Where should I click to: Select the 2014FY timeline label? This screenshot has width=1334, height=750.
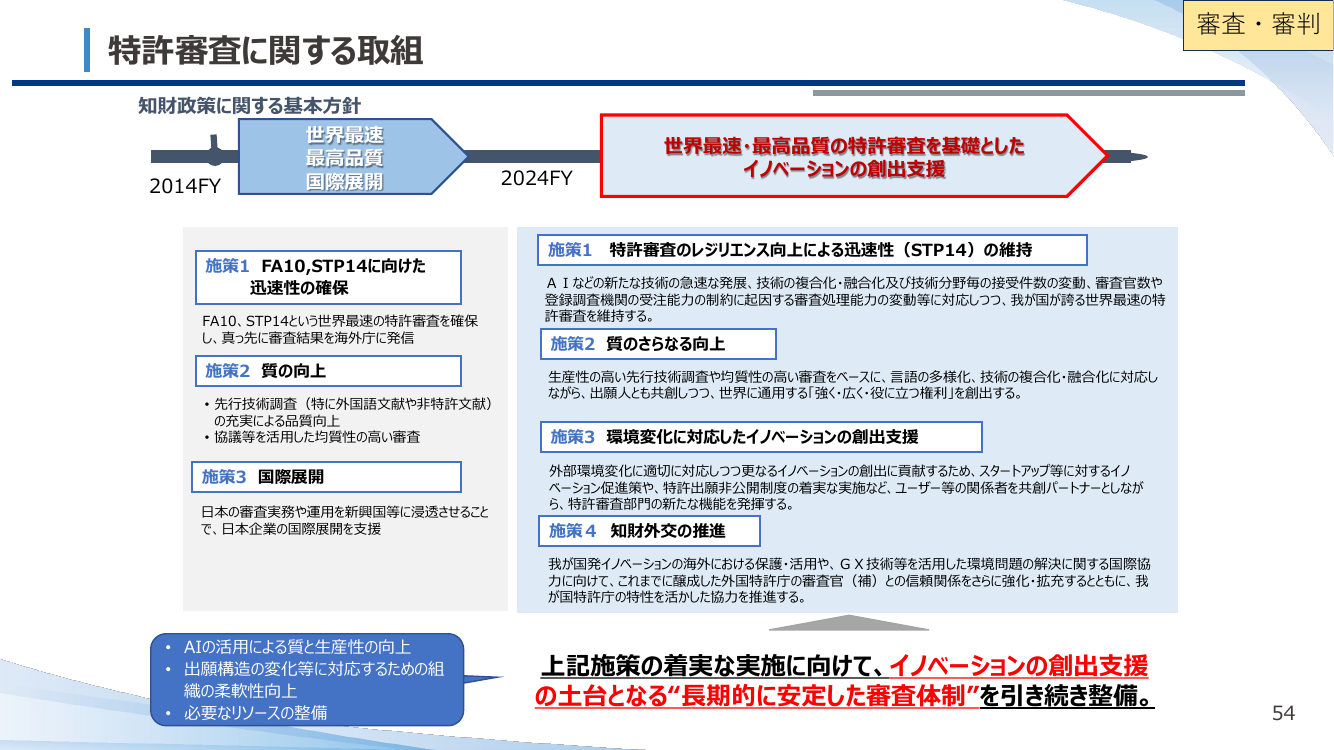click(185, 186)
